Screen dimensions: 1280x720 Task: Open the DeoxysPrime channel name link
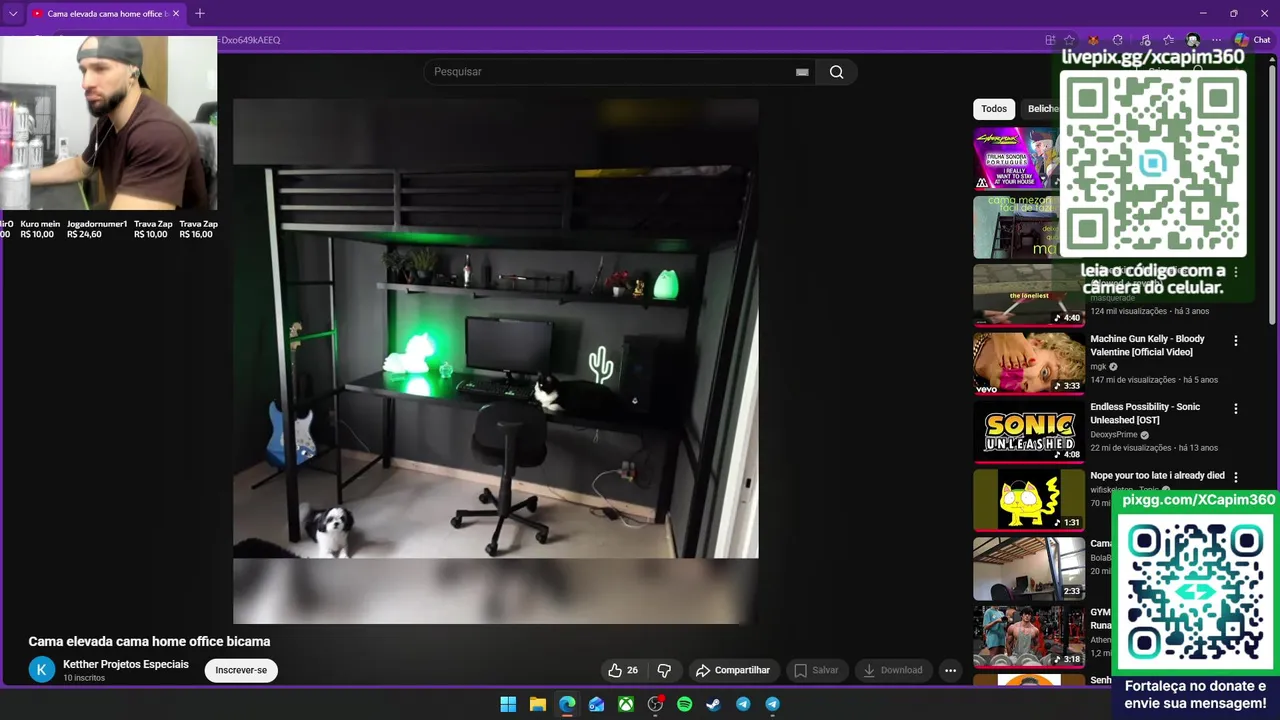click(x=1113, y=435)
